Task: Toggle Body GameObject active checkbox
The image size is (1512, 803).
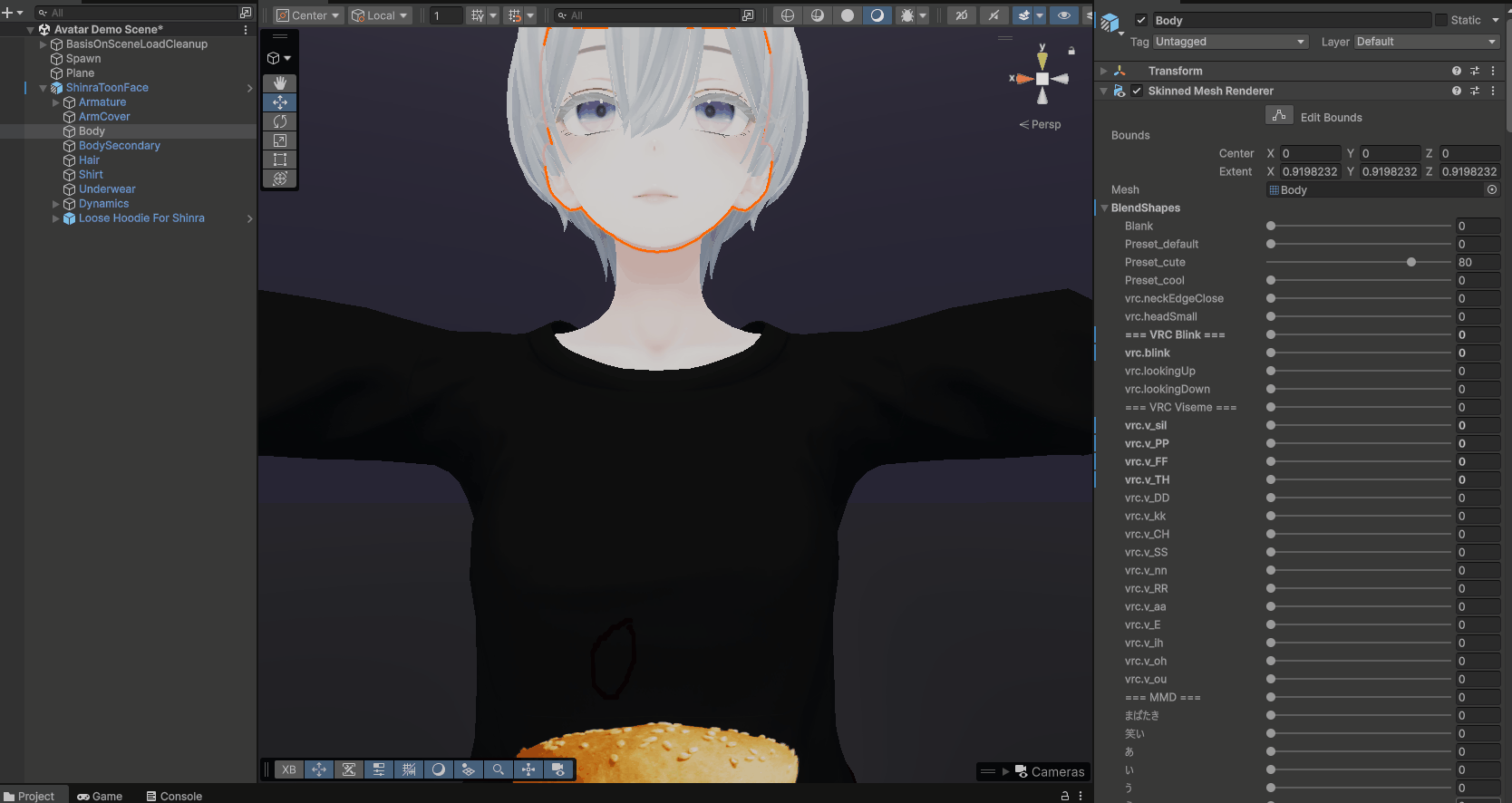Action: pos(1141,20)
